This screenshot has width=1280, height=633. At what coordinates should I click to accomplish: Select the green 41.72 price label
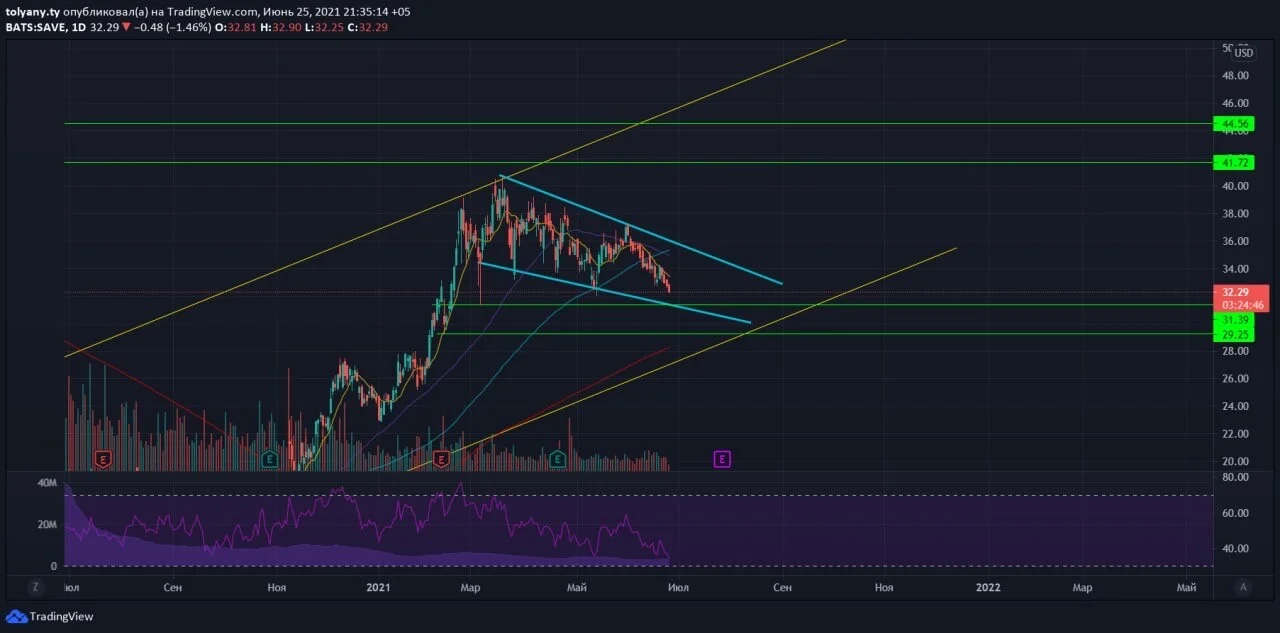pyautogui.click(x=1233, y=162)
